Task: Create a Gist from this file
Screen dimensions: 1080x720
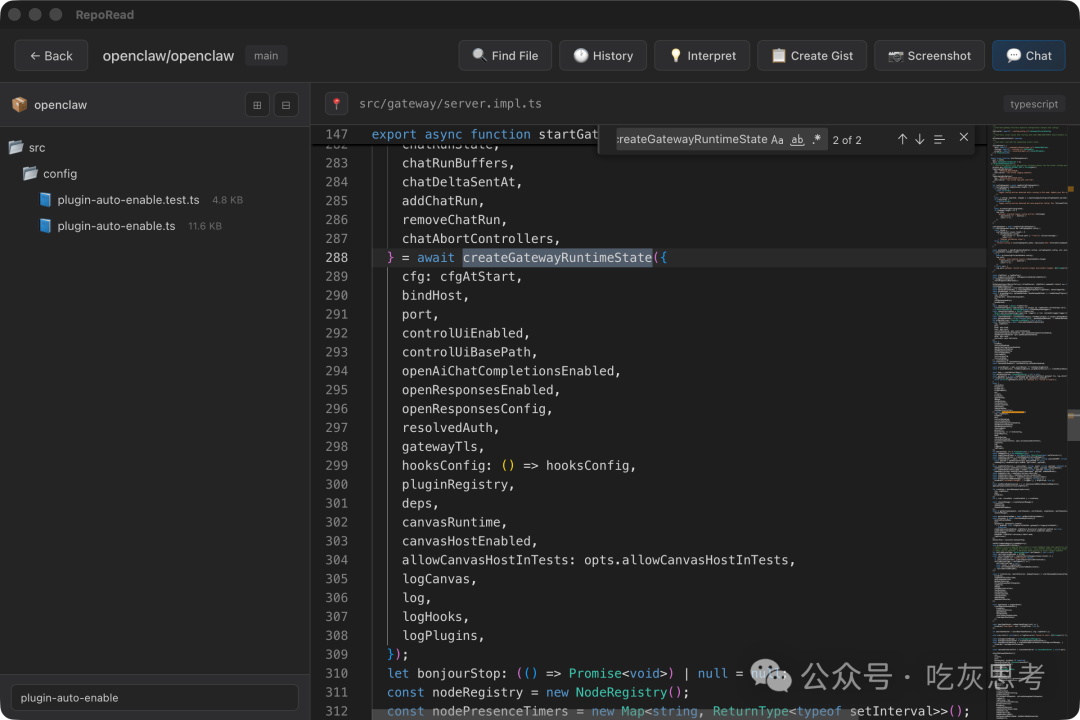Action: (x=812, y=56)
